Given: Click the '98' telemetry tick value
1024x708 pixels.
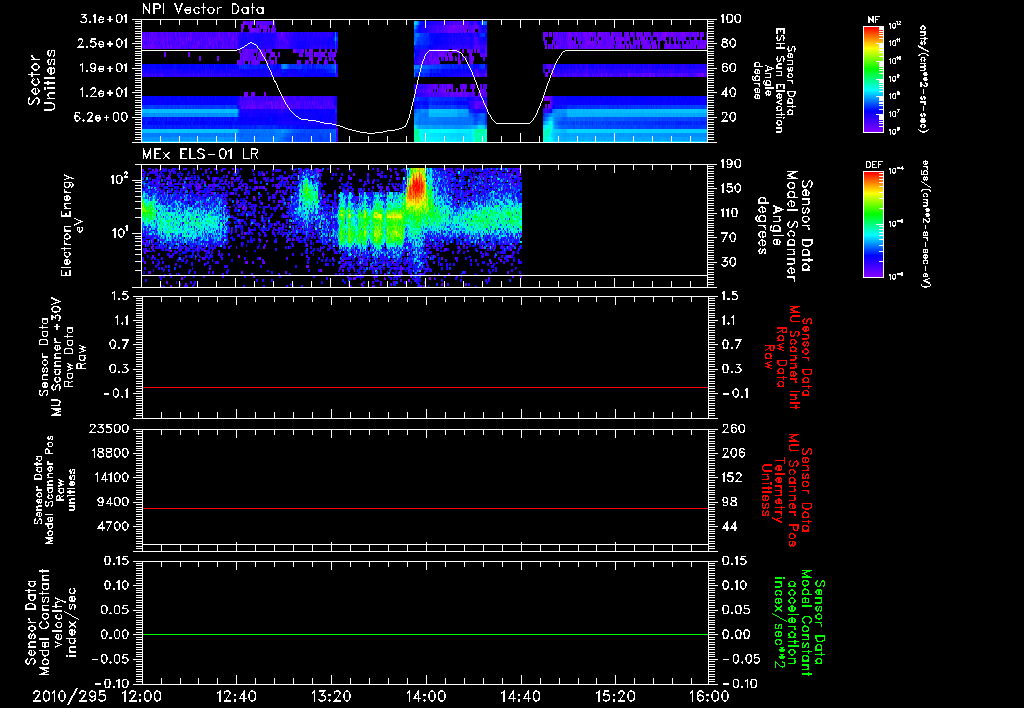Looking at the screenshot, I should click(x=729, y=502).
